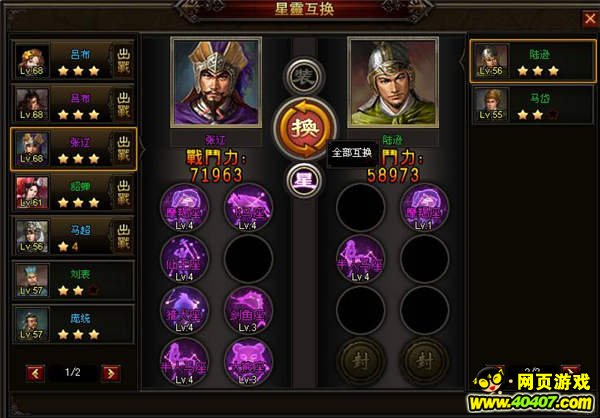Select the 星 star spirit mode button

click(x=304, y=180)
